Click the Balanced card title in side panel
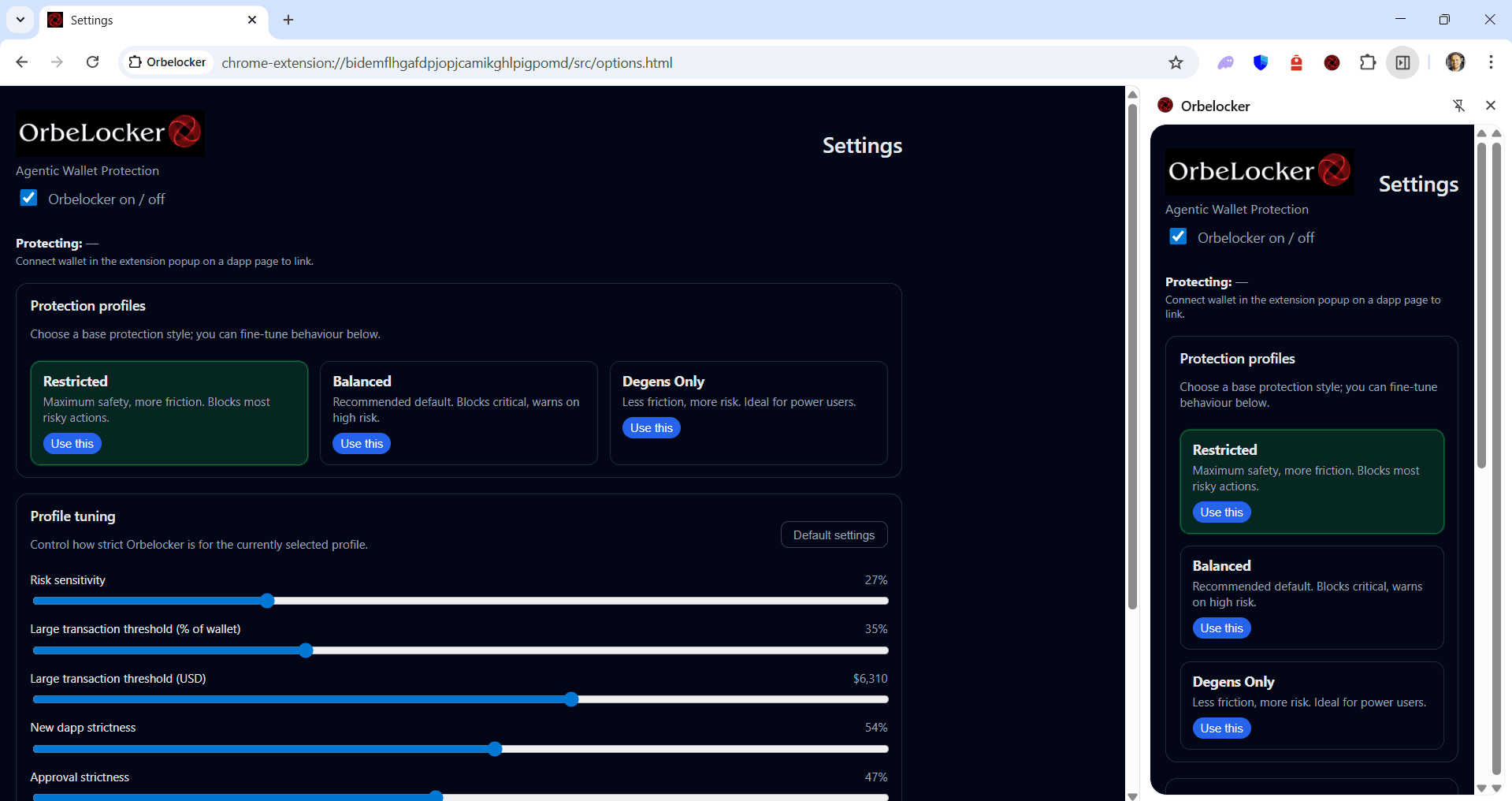The image size is (1512, 801). click(1221, 566)
